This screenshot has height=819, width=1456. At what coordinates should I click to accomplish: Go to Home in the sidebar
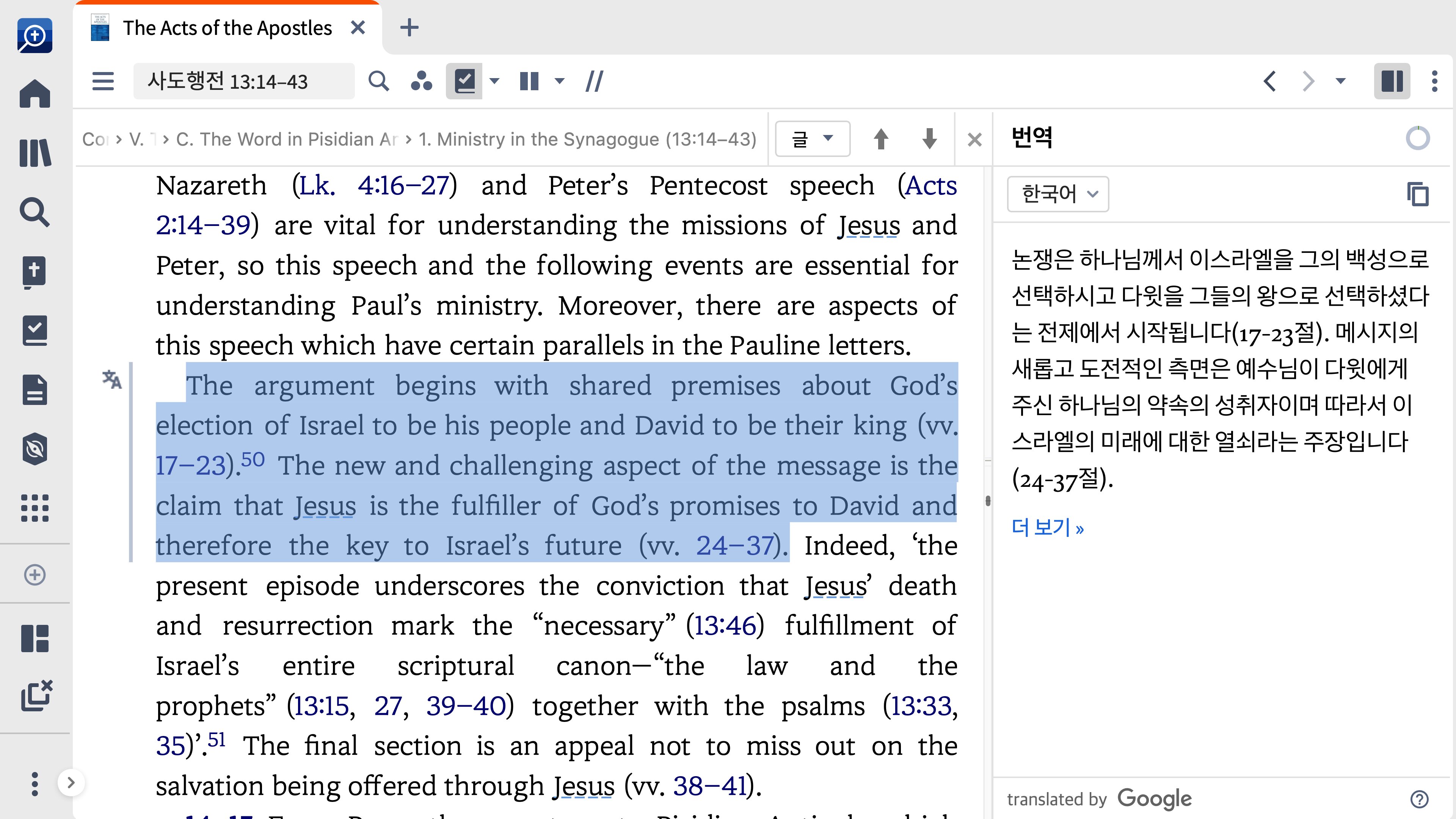(35, 93)
